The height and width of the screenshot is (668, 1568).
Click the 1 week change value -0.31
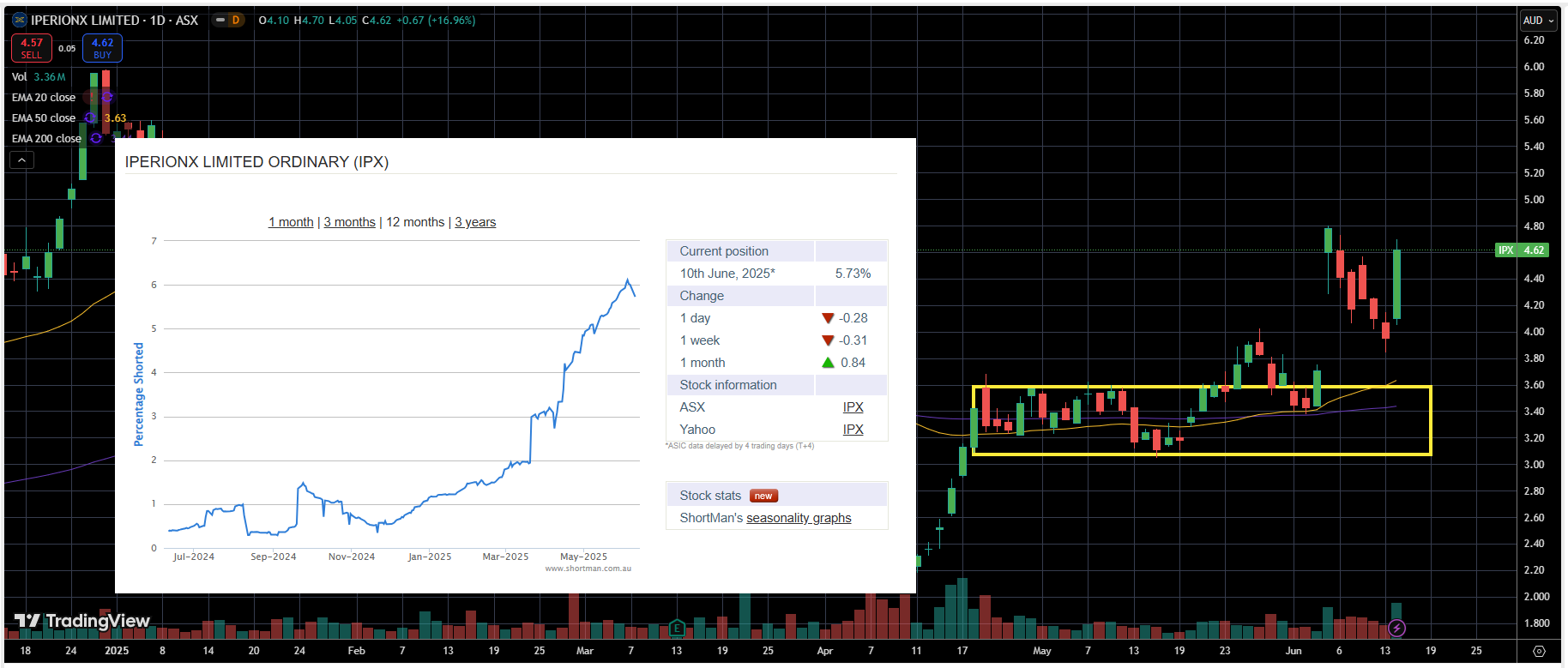pyautogui.click(x=853, y=340)
